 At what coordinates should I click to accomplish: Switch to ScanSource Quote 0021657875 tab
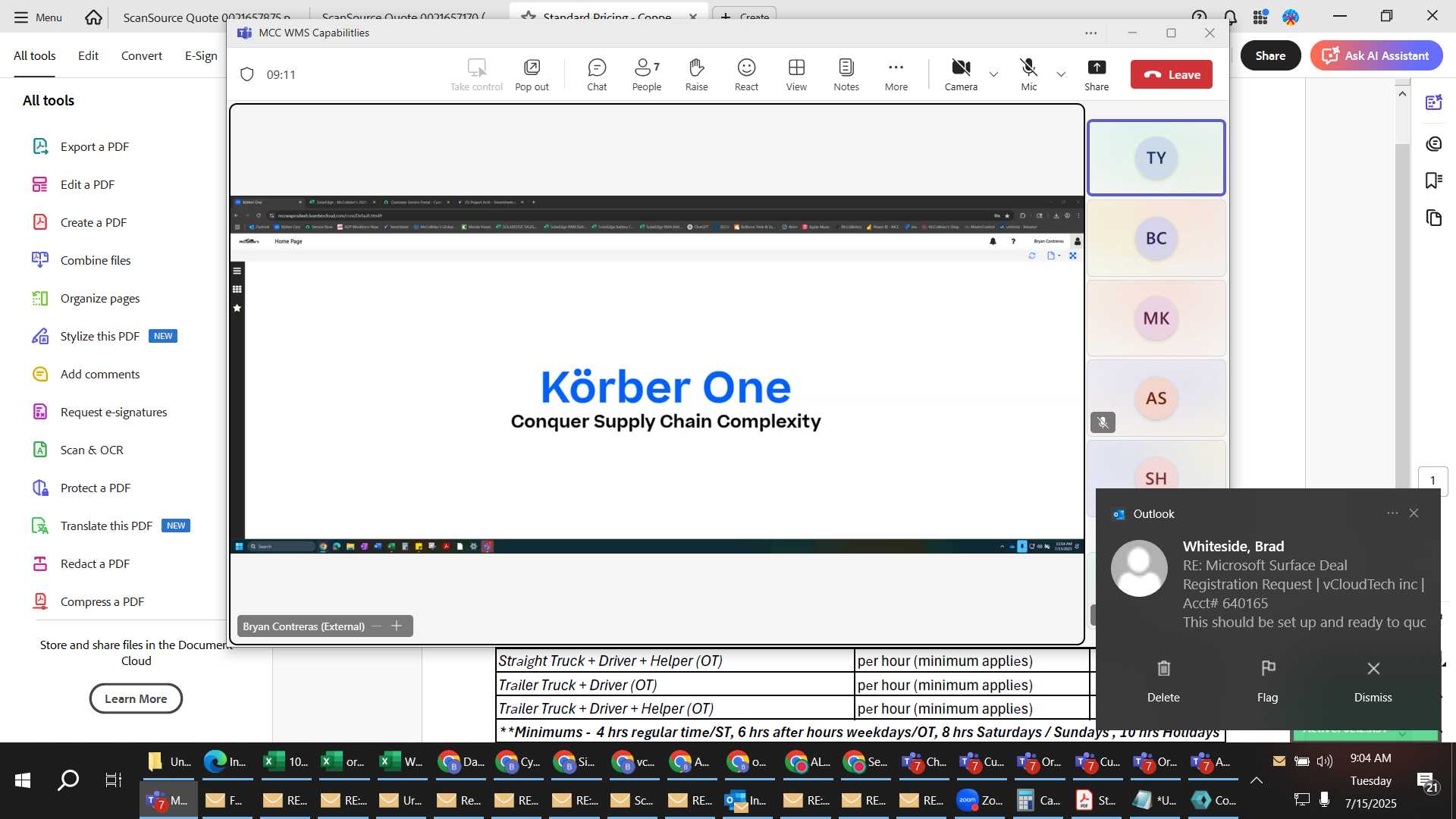click(x=206, y=17)
